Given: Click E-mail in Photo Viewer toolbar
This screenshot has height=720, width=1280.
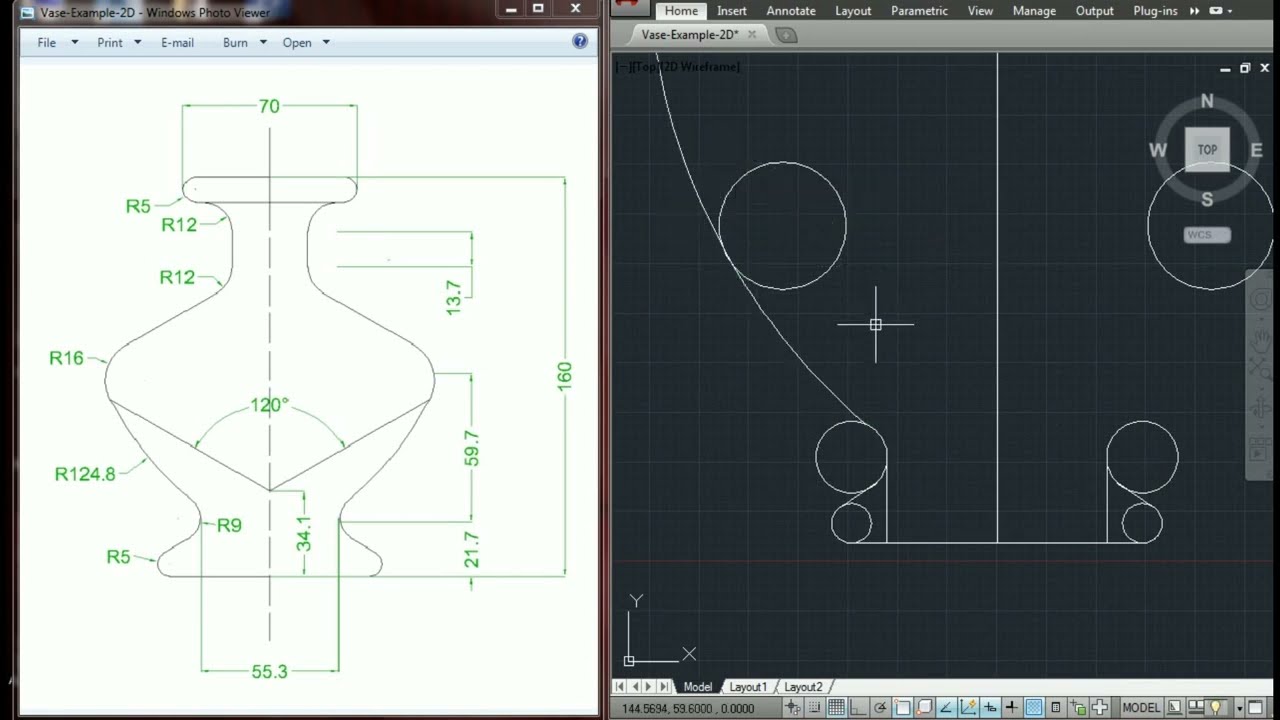Looking at the screenshot, I should point(177,43).
